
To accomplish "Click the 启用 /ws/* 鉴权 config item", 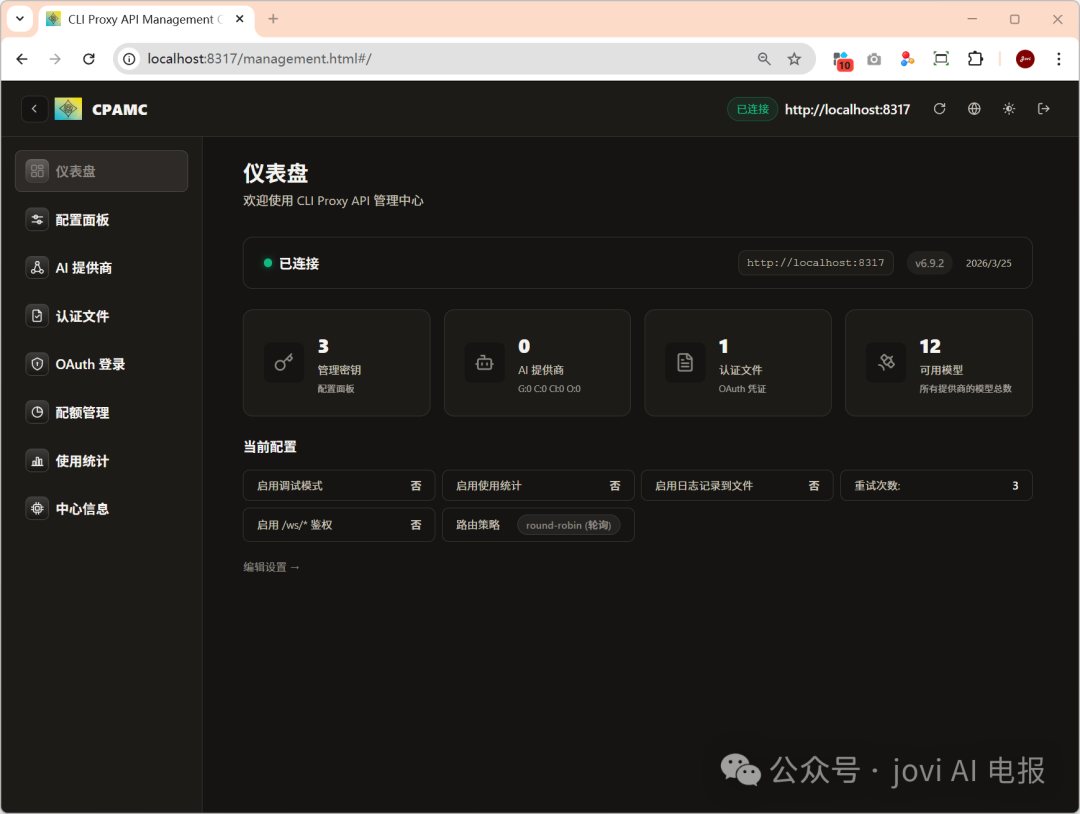I will pos(339,525).
